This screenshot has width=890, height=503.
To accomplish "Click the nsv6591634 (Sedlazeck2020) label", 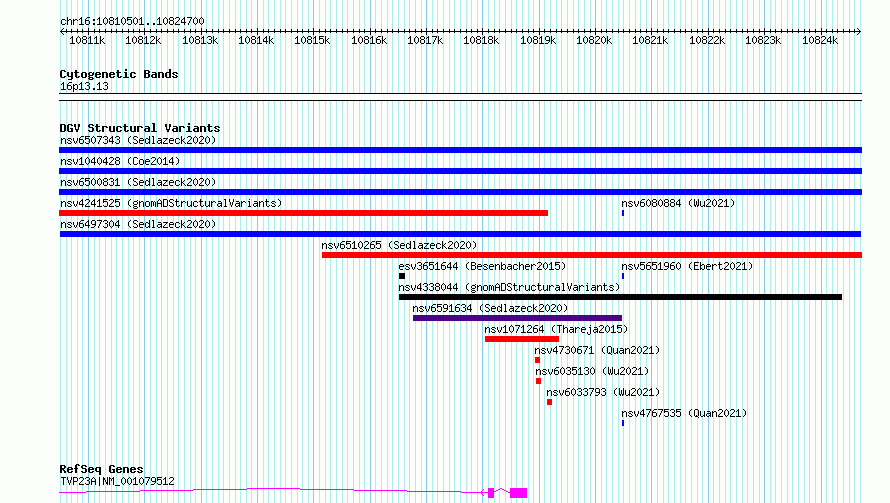I will click(490, 308).
